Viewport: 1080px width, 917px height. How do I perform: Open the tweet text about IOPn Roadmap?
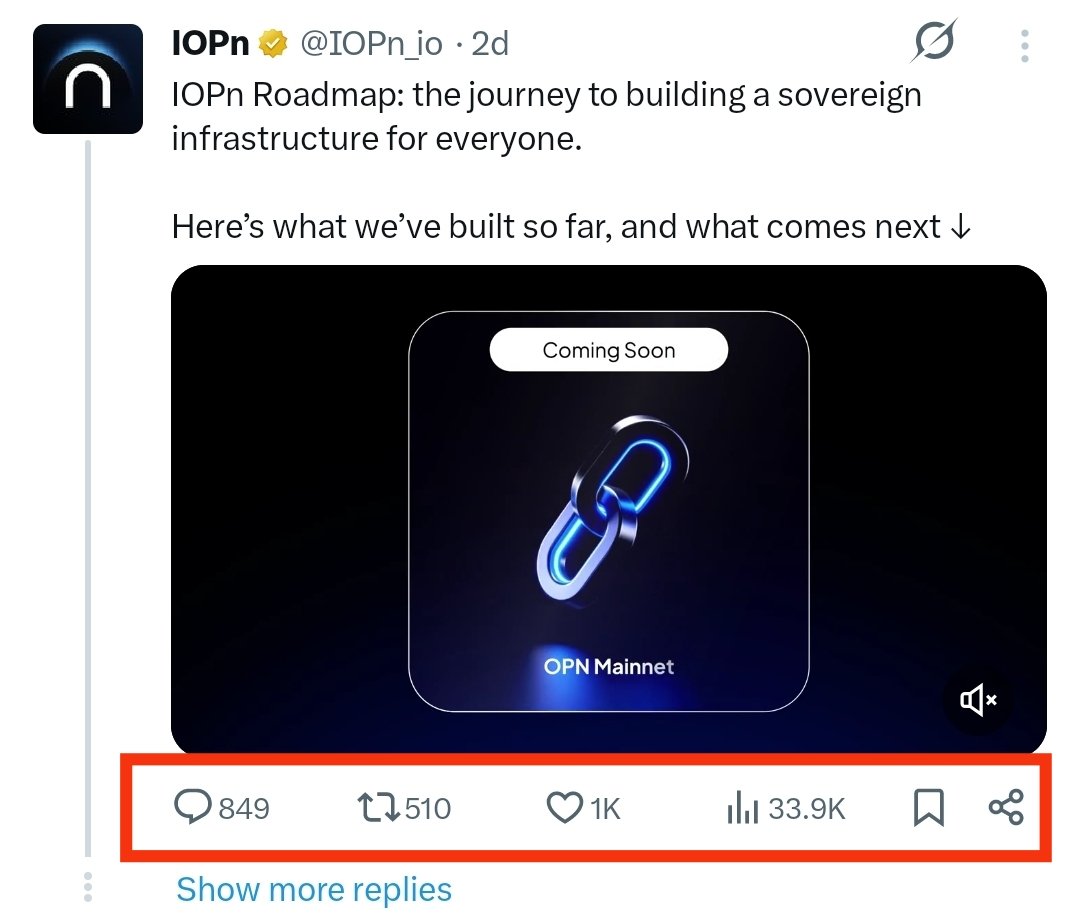pyautogui.click(x=546, y=116)
